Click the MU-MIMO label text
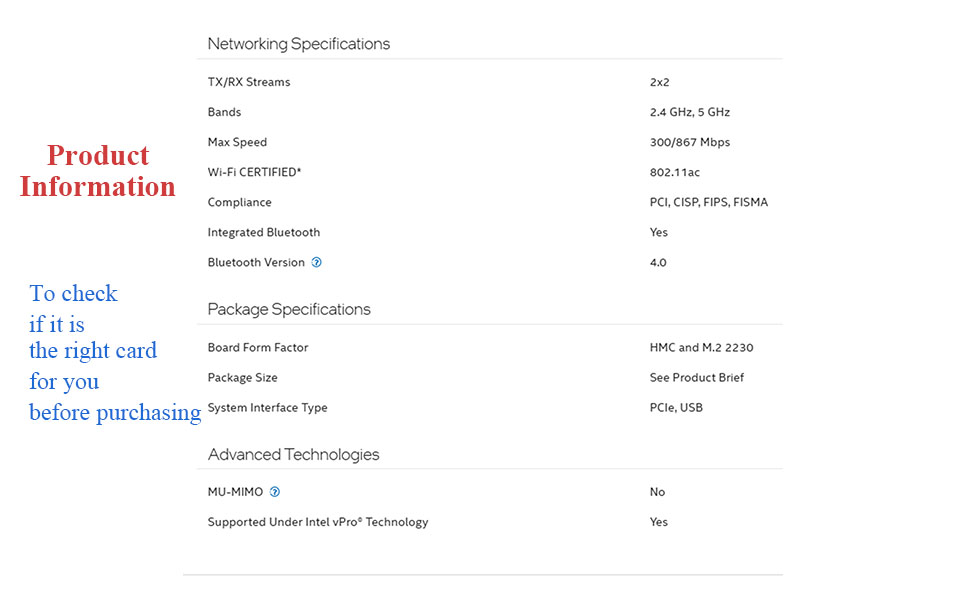 (x=235, y=492)
